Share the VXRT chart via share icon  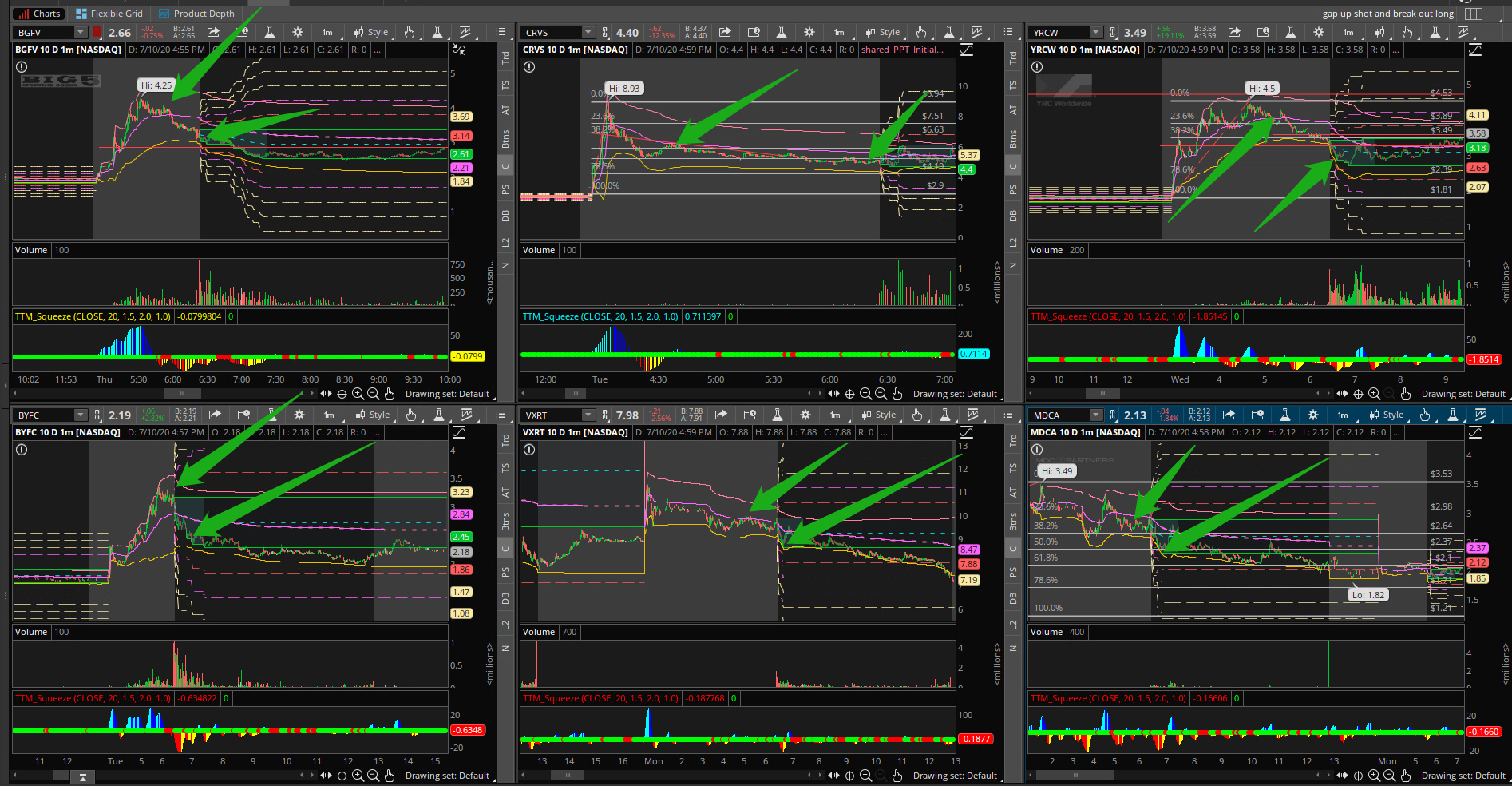(721, 415)
